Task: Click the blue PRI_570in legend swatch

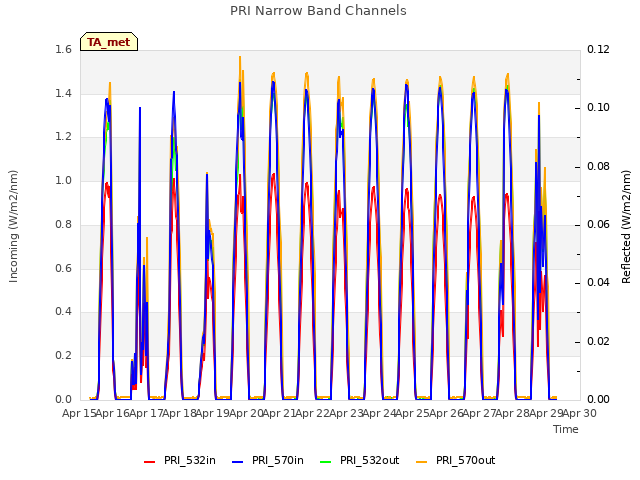Action: pyautogui.click(x=238, y=462)
